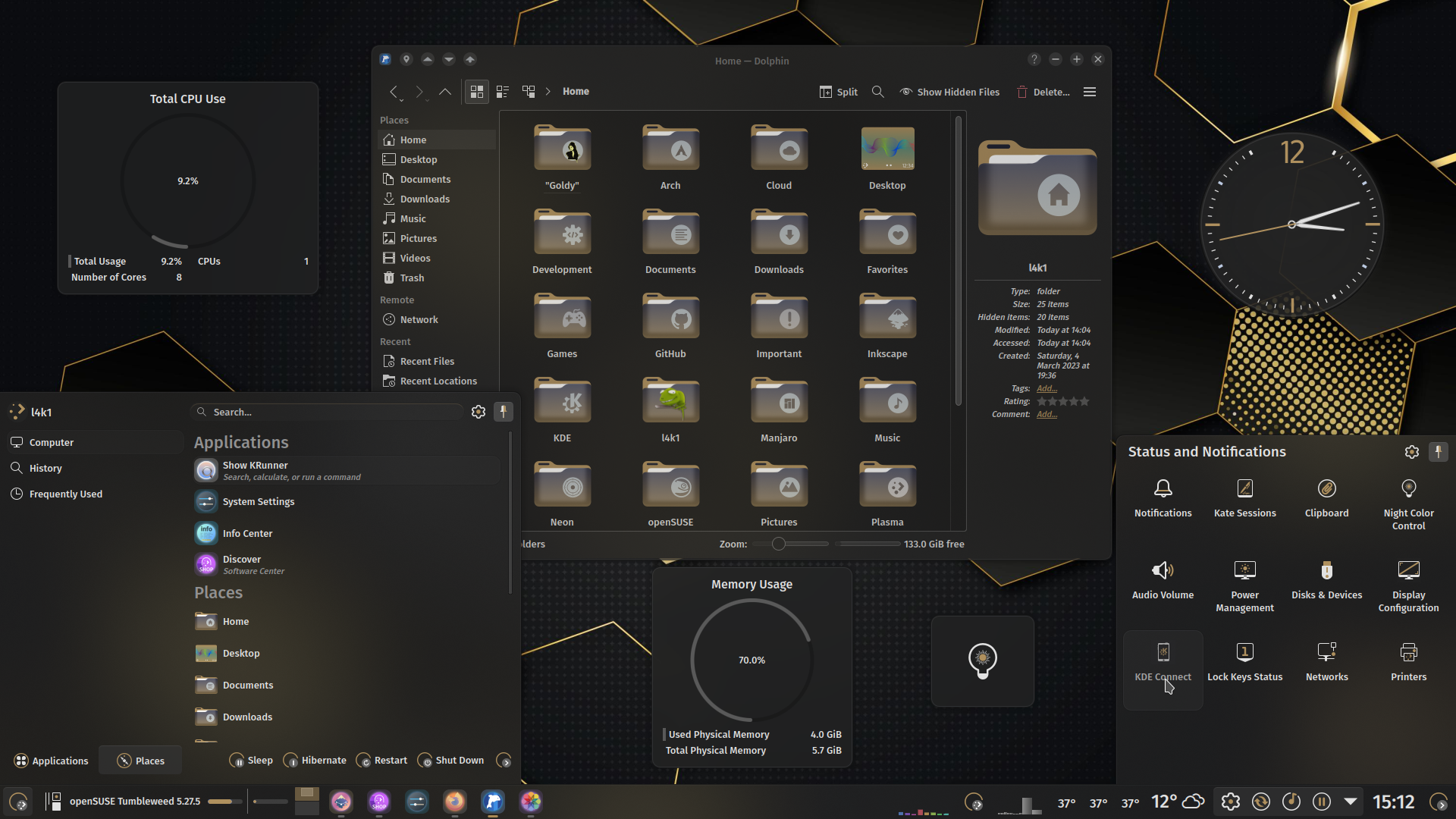This screenshot has width=1456, height=819.
Task: Add a tag via the Add link
Action: 1046,388
